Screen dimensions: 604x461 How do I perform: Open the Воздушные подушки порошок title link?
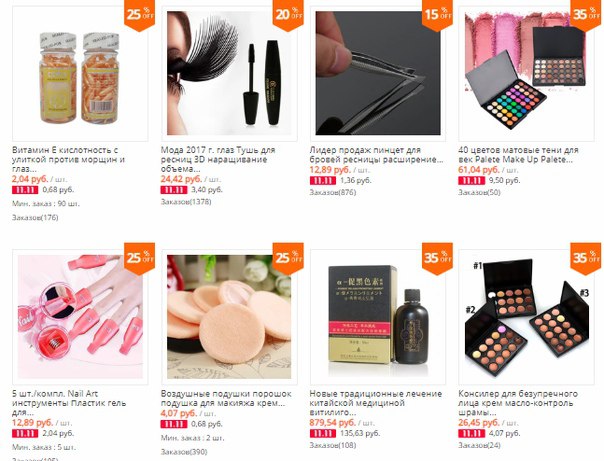coord(226,399)
